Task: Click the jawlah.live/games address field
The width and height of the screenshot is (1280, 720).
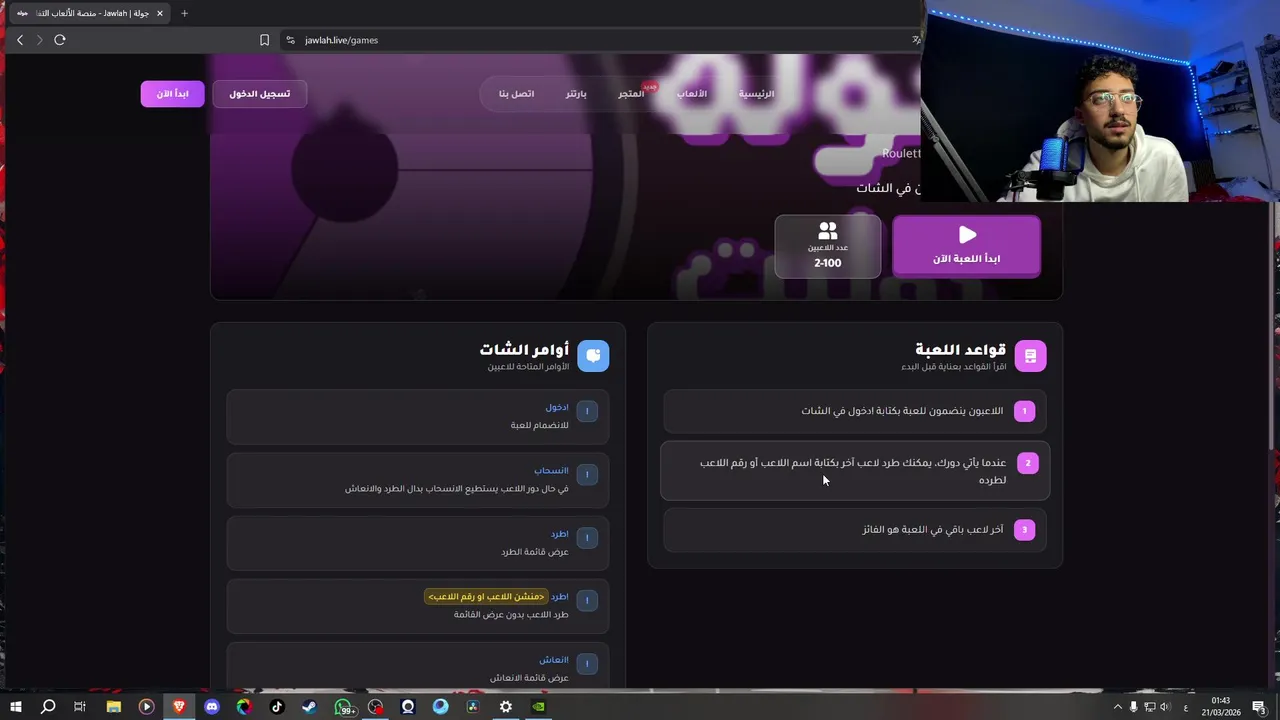Action: pyautogui.click(x=600, y=40)
